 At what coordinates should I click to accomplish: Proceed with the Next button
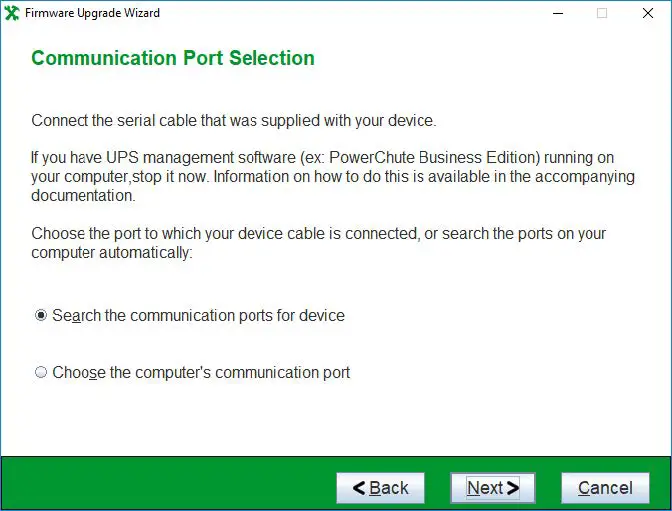click(x=493, y=488)
